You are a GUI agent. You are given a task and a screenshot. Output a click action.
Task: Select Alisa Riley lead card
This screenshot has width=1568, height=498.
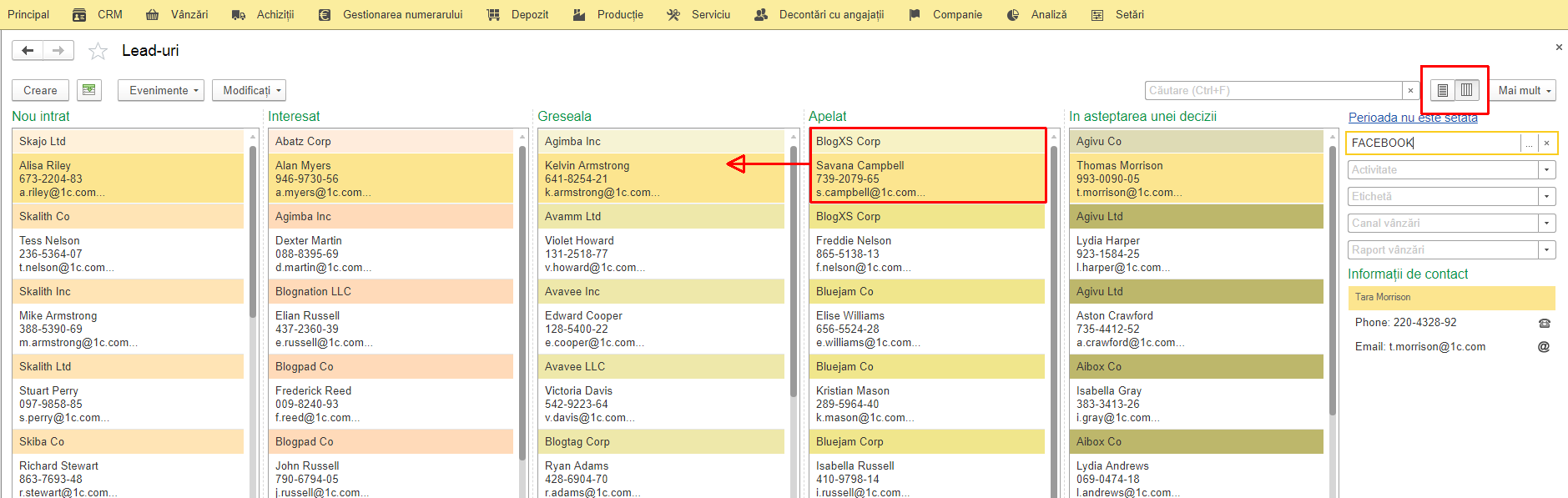click(x=129, y=179)
